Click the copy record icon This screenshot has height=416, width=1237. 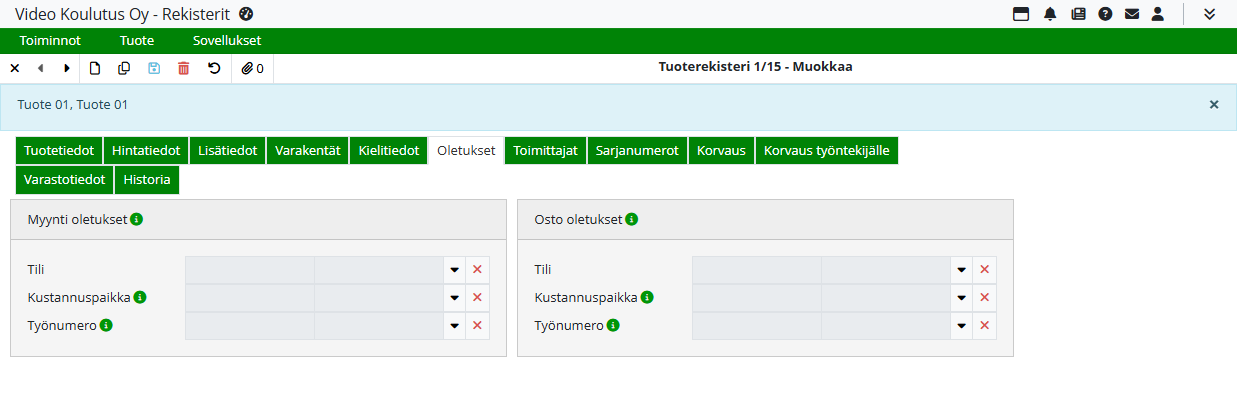point(124,69)
